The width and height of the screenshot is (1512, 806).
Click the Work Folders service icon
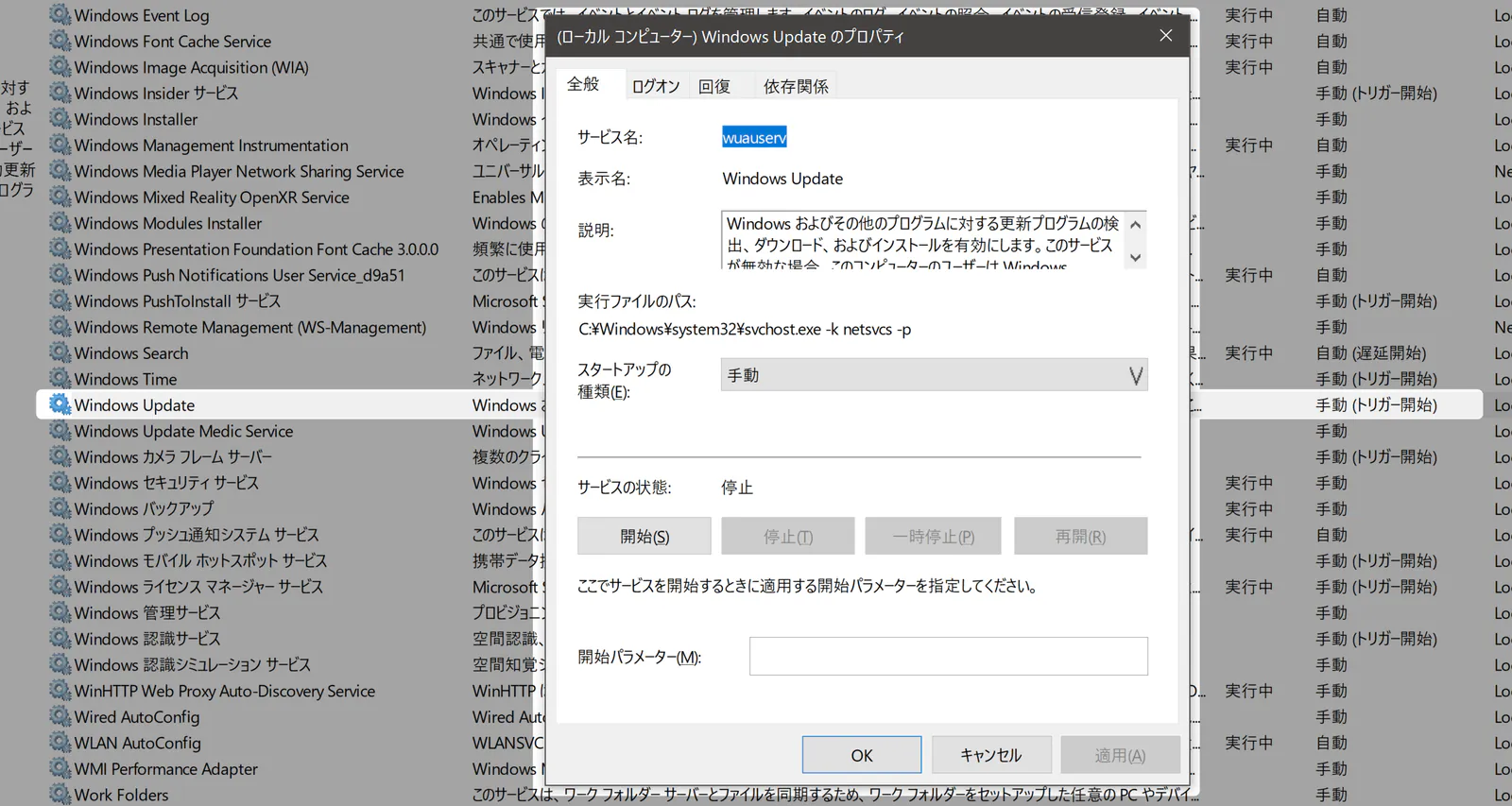pos(60,795)
